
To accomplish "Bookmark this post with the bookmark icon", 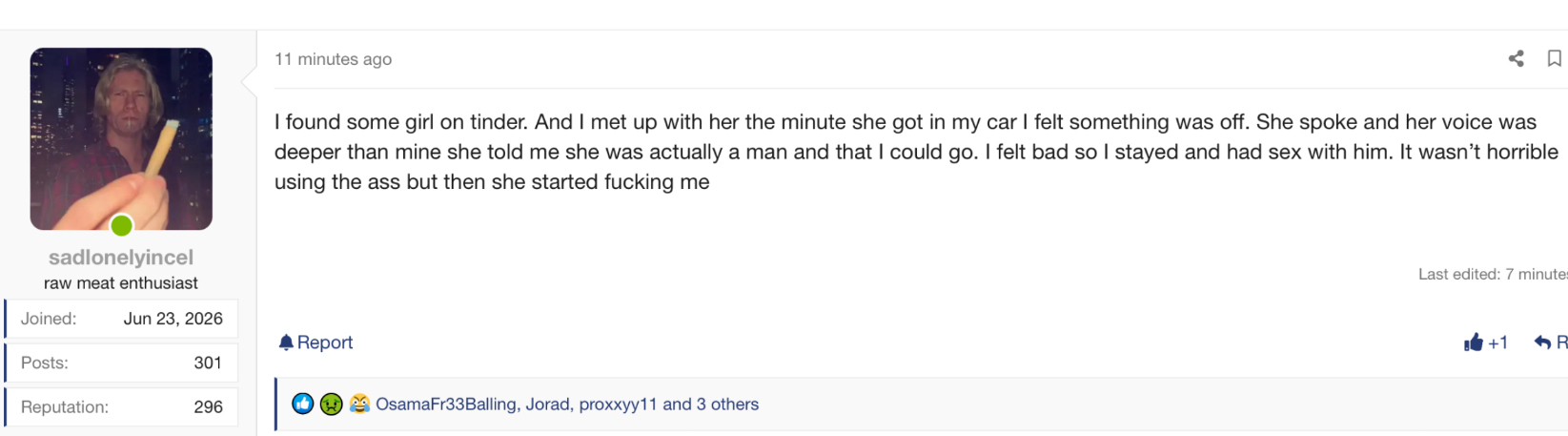I will [1554, 58].
